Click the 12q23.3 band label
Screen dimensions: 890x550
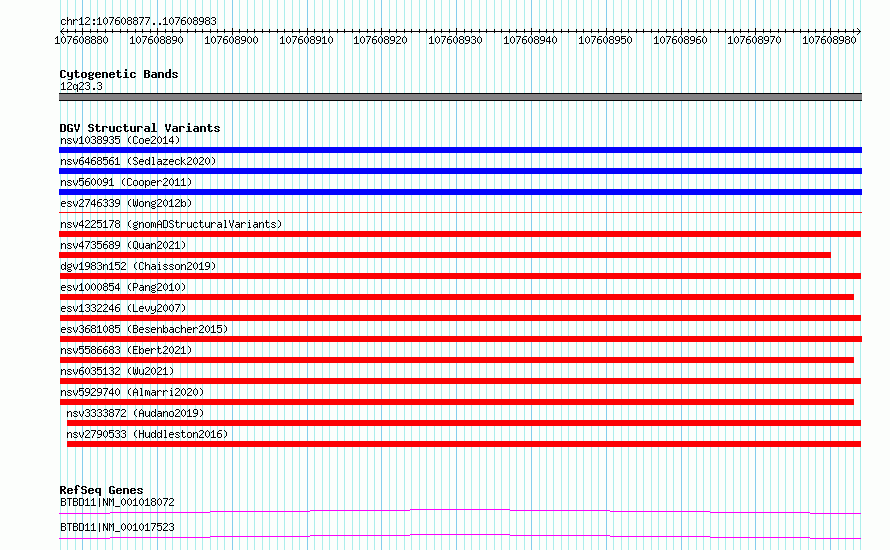[81, 86]
